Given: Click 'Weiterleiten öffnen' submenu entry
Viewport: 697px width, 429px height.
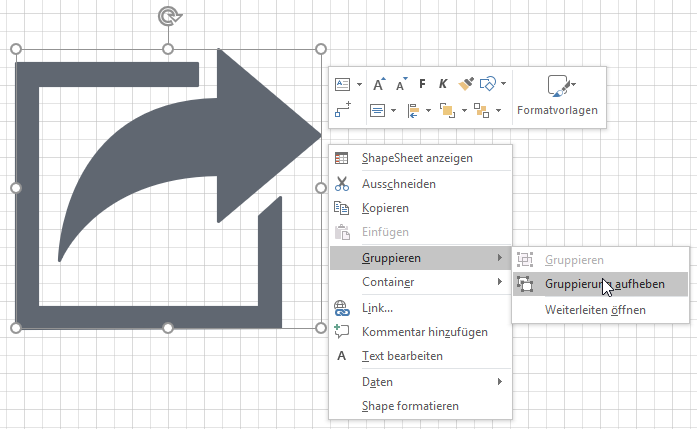Looking at the screenshot, I should click(595, 310).
